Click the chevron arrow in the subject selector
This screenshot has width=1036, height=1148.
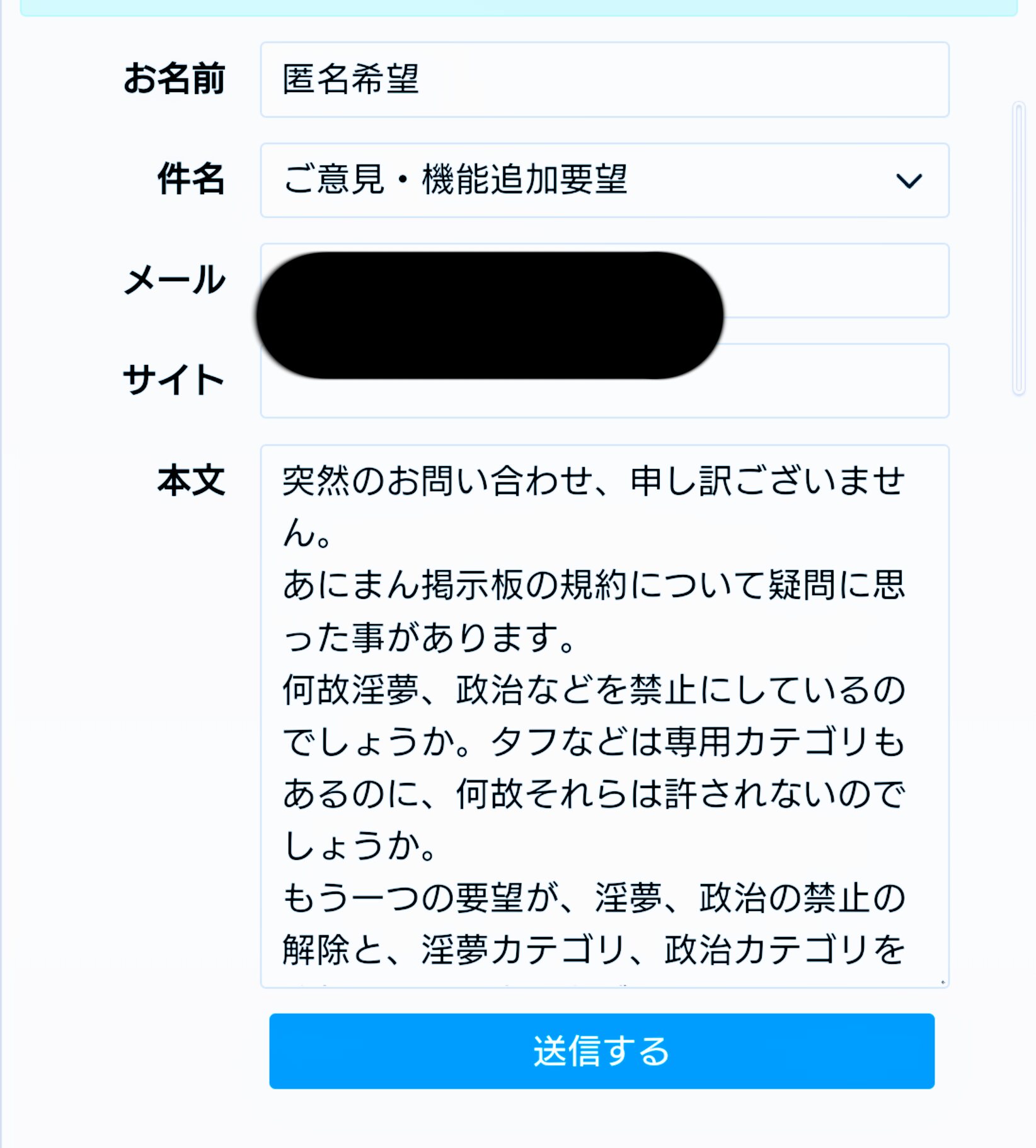click(909, 182)
